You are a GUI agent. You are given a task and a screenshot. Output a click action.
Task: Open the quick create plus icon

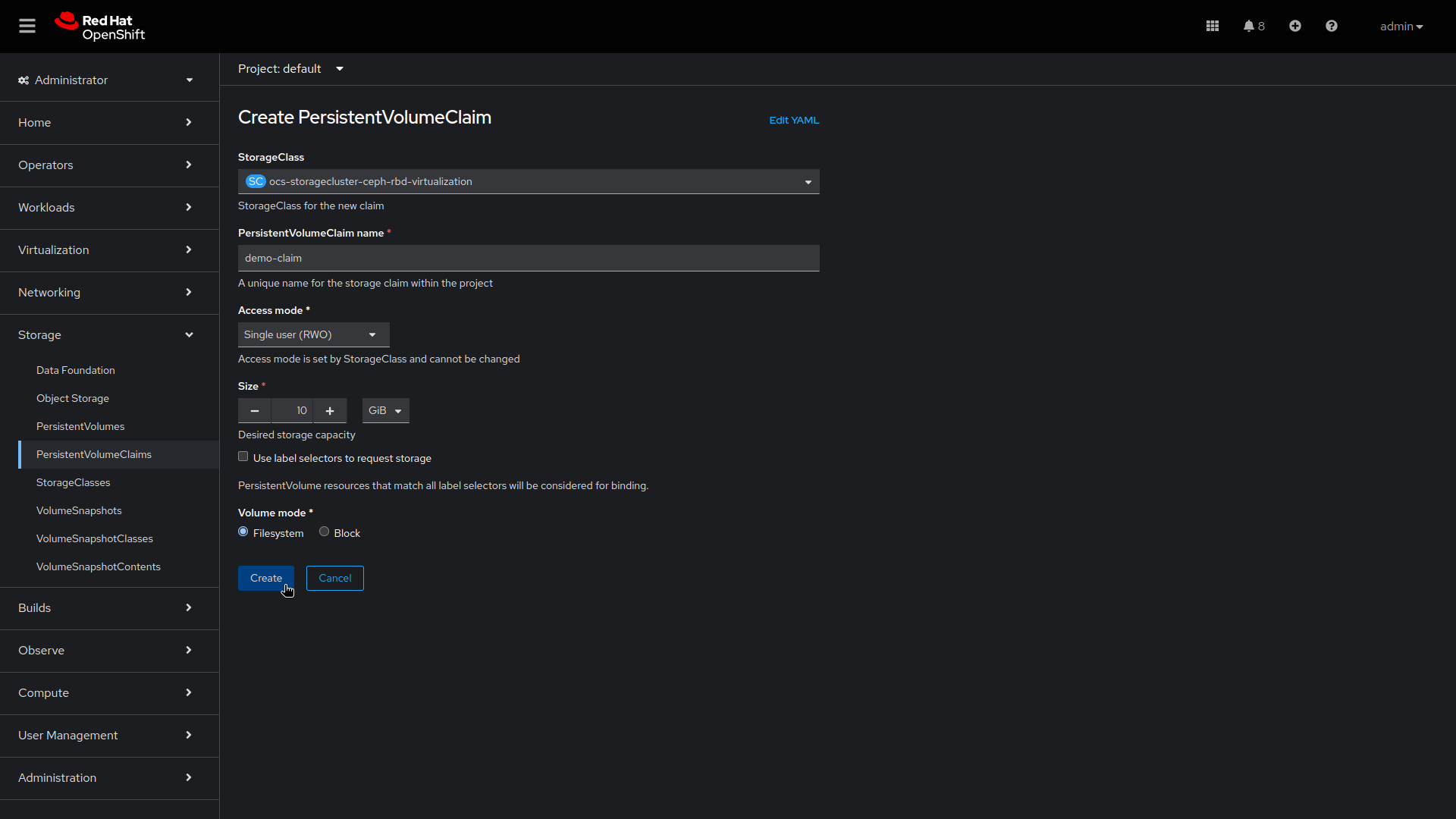[x=1294, y=25]
